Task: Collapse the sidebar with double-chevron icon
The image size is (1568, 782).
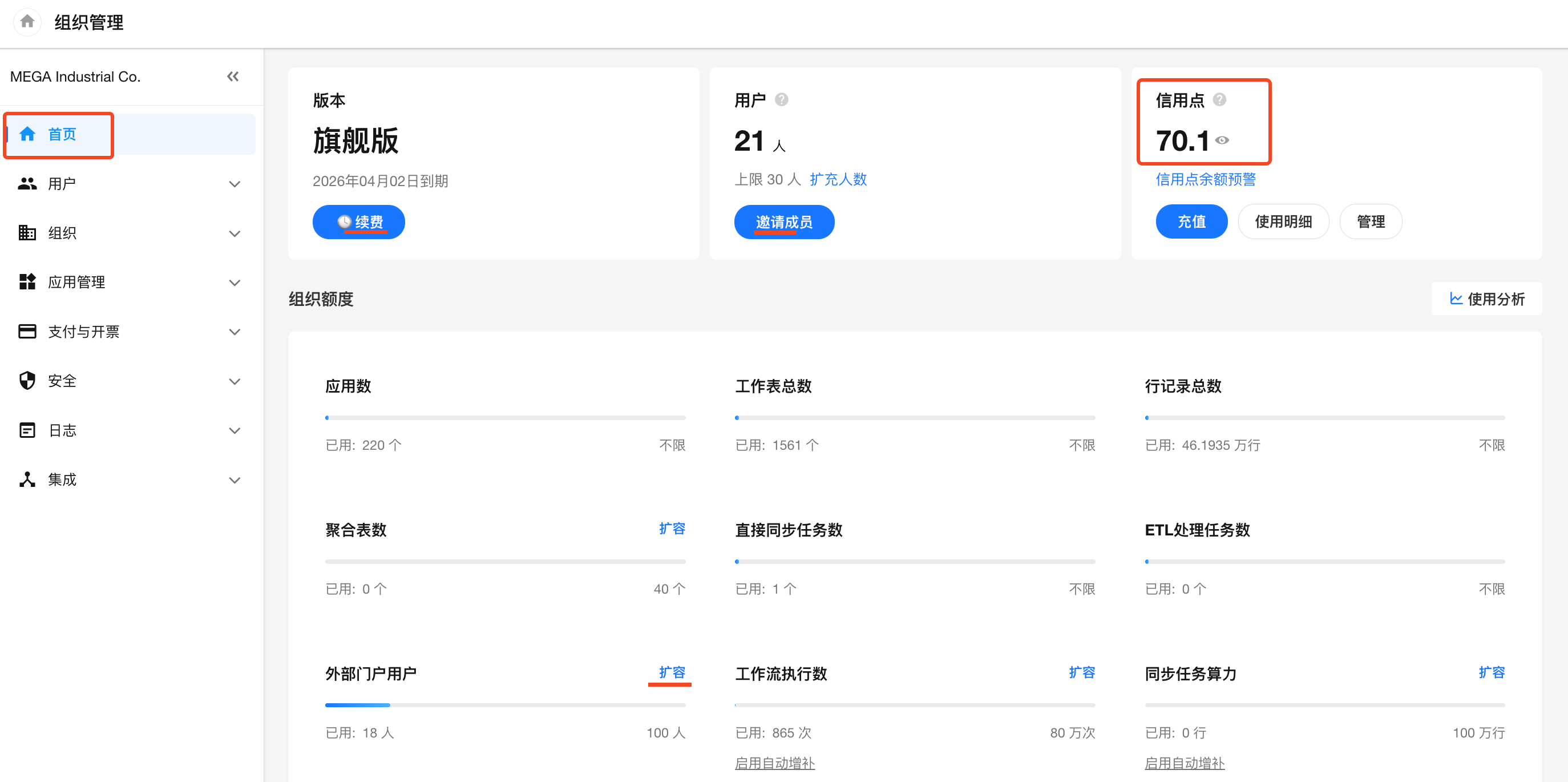Action: click(x=233, y=76)
